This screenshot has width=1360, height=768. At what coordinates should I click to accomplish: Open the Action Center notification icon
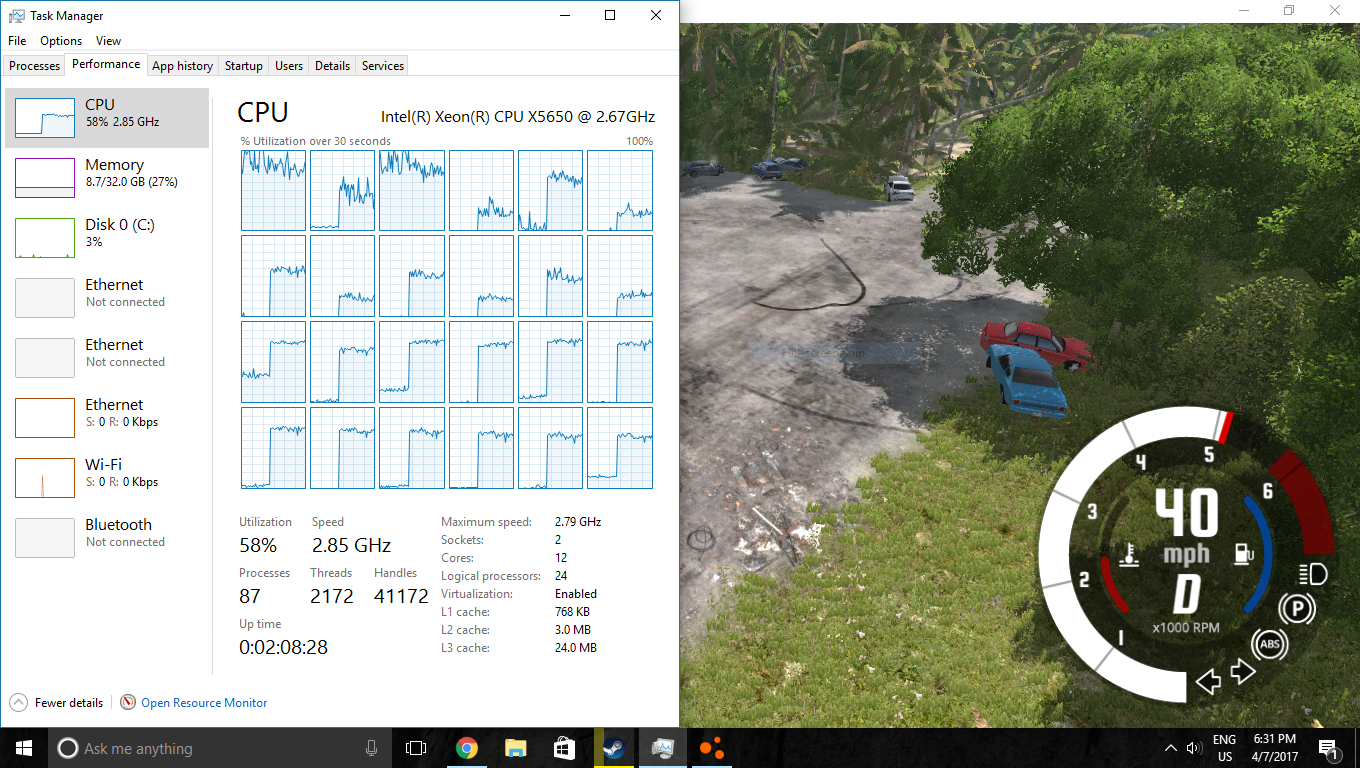pos(1329,748)
